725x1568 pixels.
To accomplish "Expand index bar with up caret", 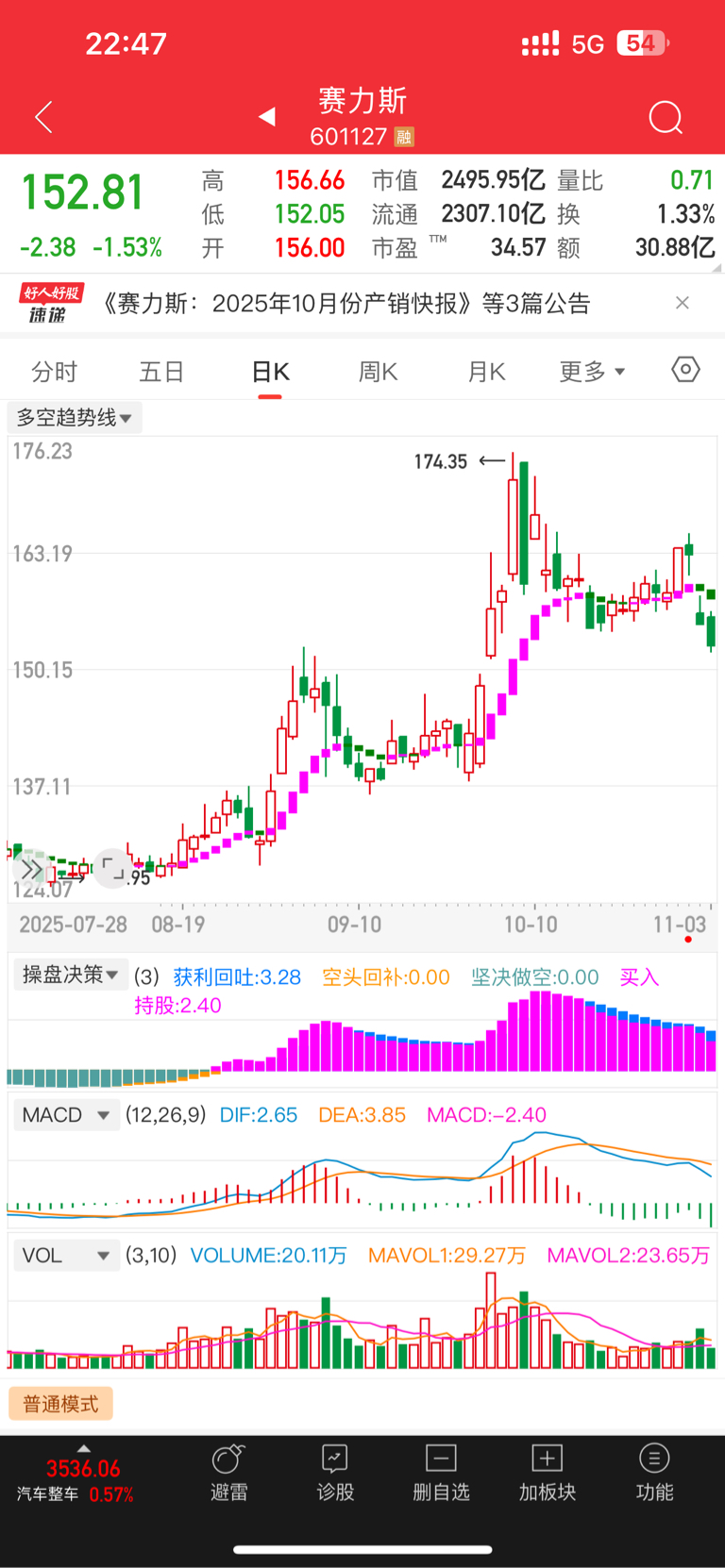I will pos(84,1448).
